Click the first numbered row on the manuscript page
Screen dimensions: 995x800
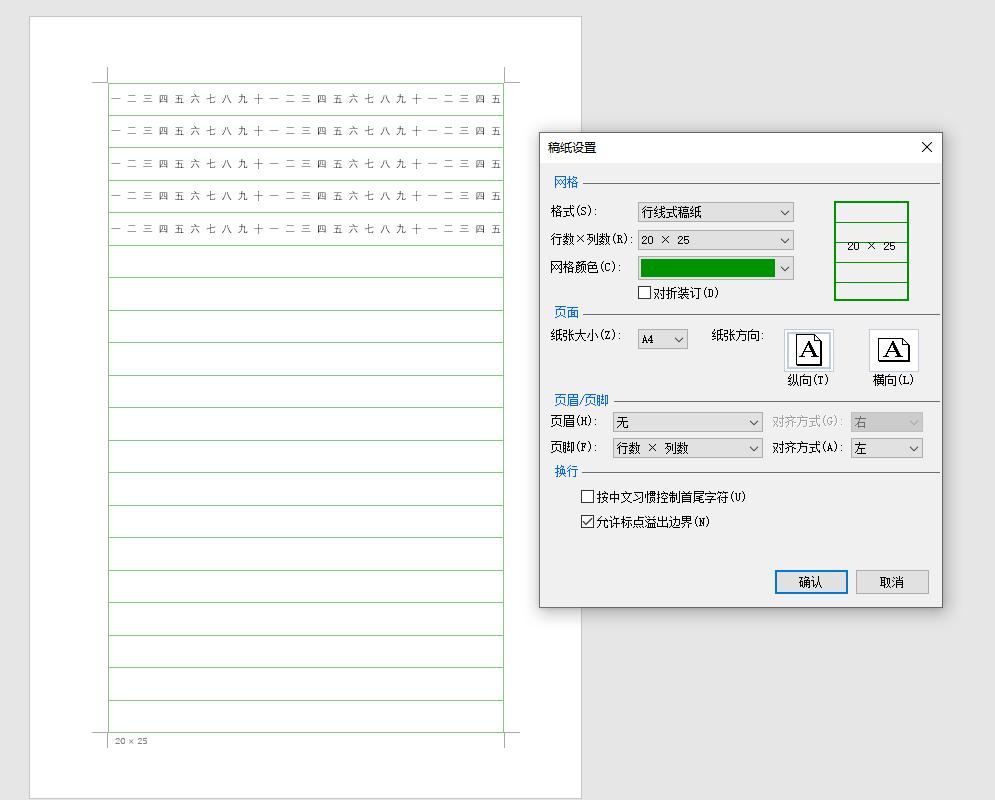[300, 98]
